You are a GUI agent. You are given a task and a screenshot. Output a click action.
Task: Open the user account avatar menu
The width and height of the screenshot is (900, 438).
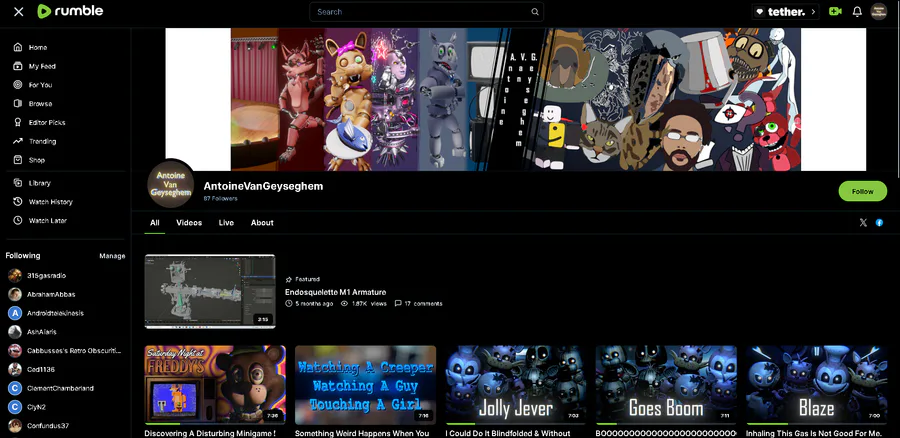pos(879,11)
